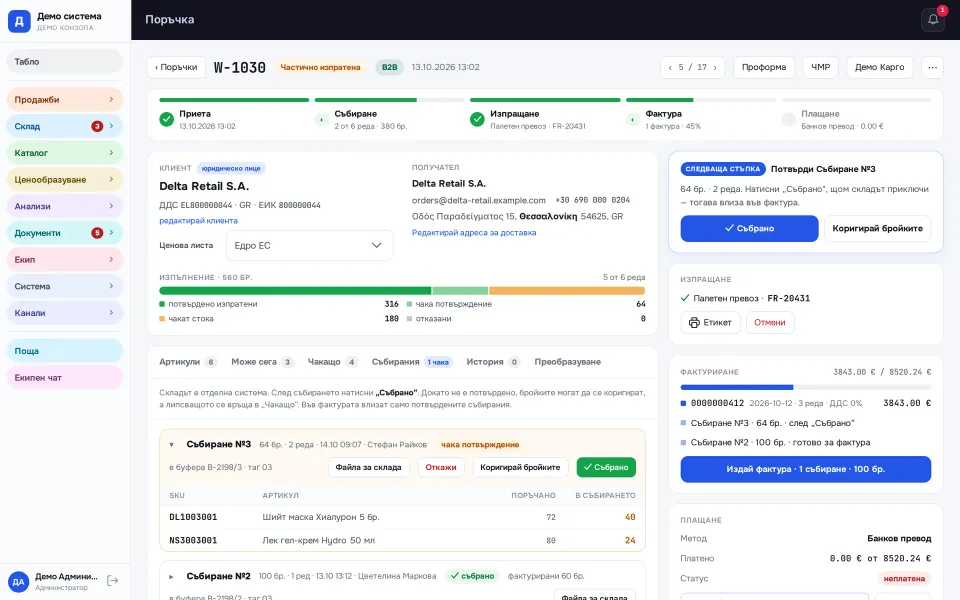Click the Проформа button
This screenshot has height=600, width=960.
pyautogui.click(x=763, y=67)
